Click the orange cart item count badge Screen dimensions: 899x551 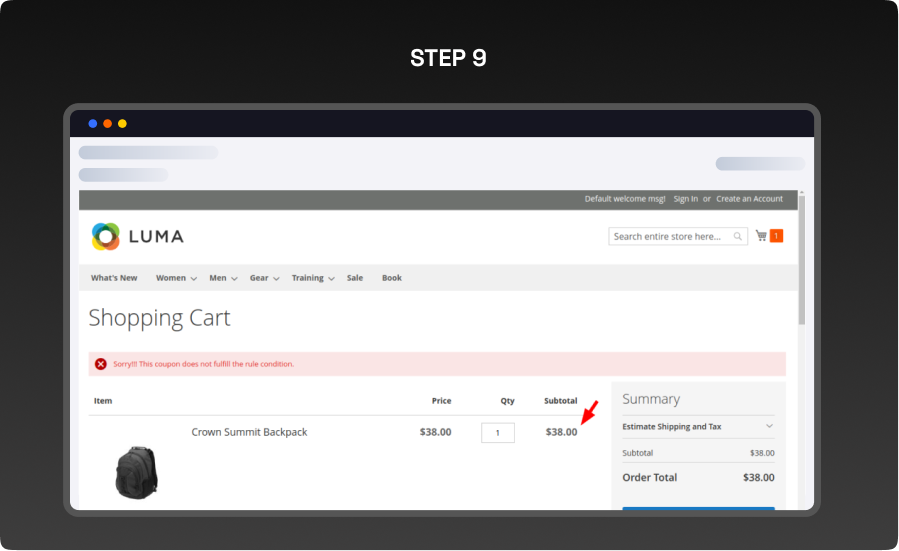pos(776,236)
